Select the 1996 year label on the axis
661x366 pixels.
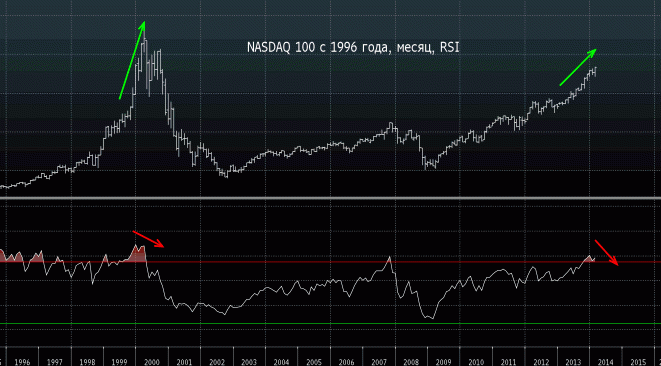[x=22, y=362]
